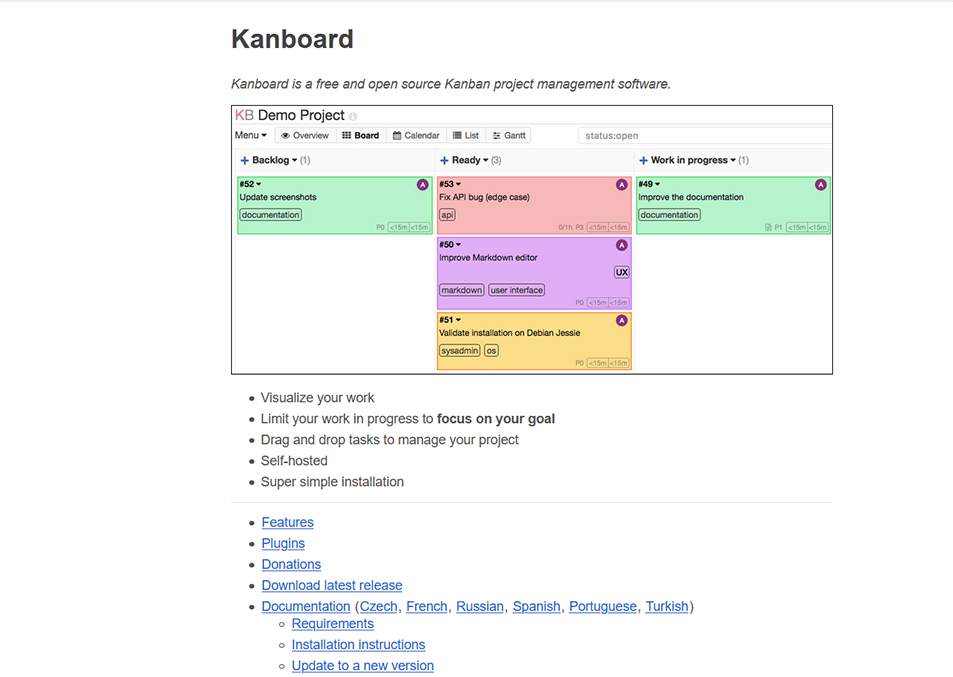Click the assignee avatar on task #50
Viewport: 953px width, 677px height.
pyautogui.click(x=621, y=245)
